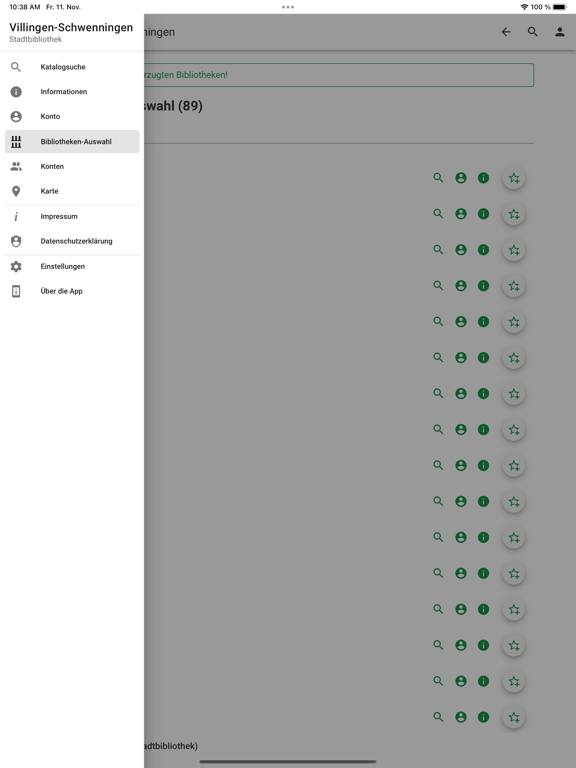Open Katalogsuche from the drawer menu
576x768 pixels.
coord(72,67)
